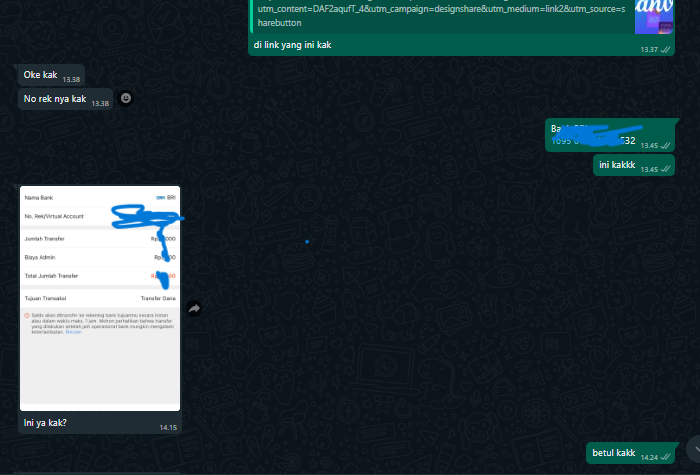Click the scribbled-over Bank BRI account message
Screen dimensions: 700x475
pyautogui.click(x=610, y=135)
